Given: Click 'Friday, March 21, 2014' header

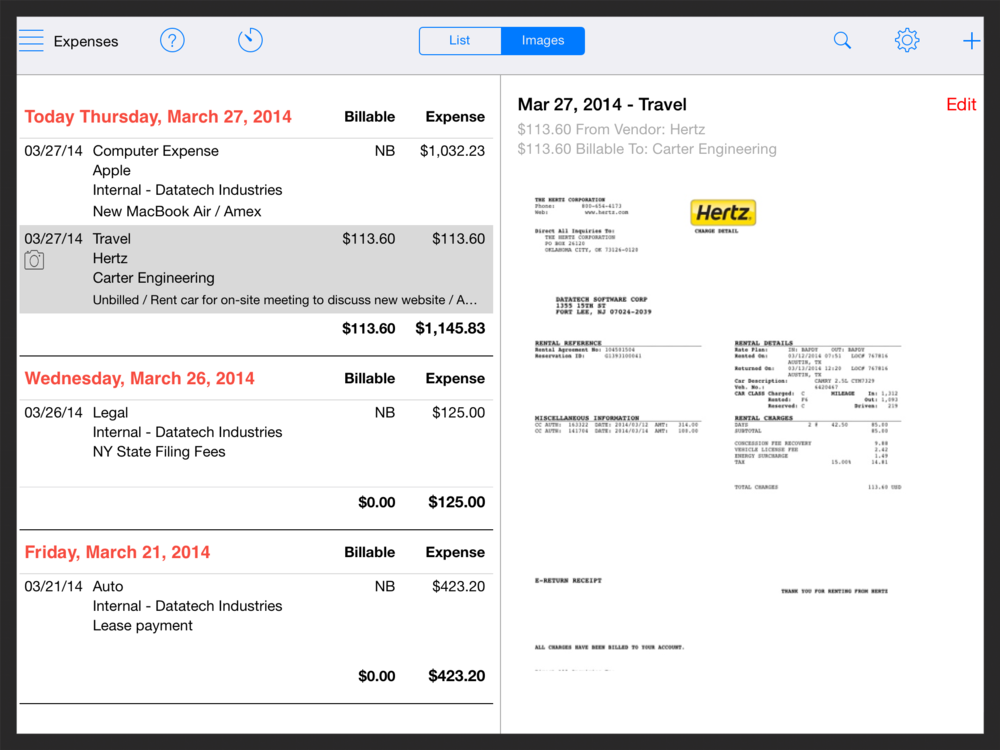Looking at the screenshot, I should (x=117, y=552).
